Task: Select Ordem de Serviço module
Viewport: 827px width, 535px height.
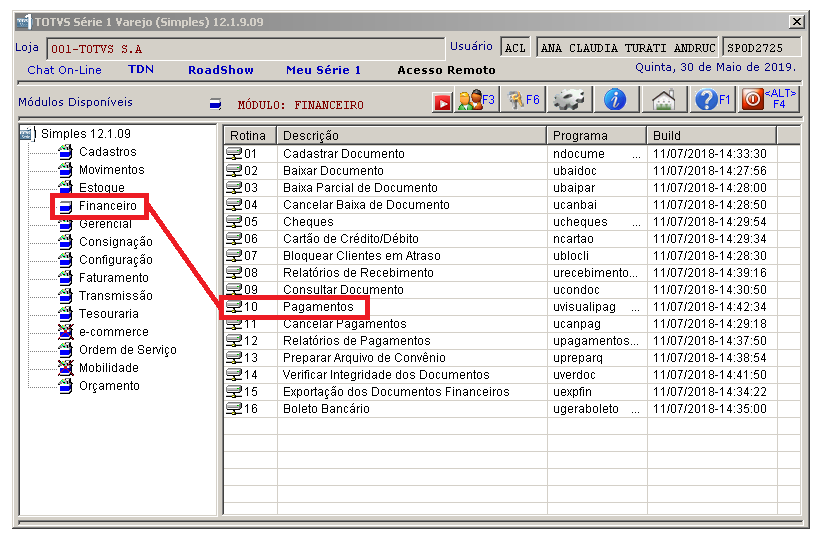Action: tap(128, 350)
